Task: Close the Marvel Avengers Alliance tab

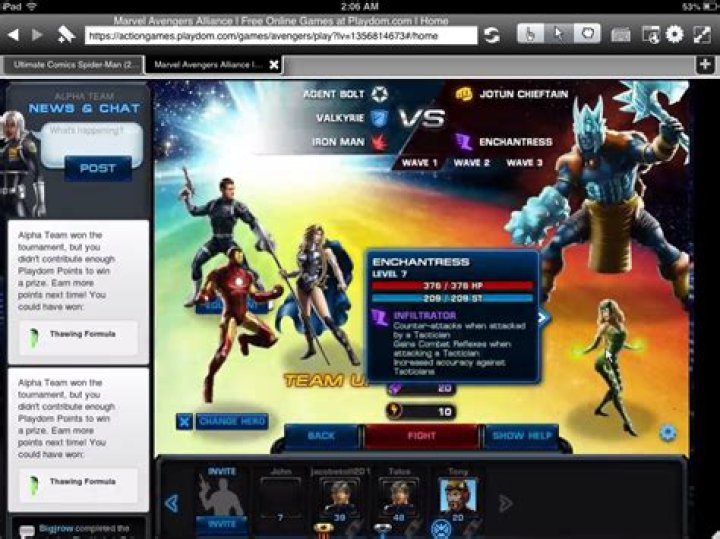Action: (x=273, y=65)
